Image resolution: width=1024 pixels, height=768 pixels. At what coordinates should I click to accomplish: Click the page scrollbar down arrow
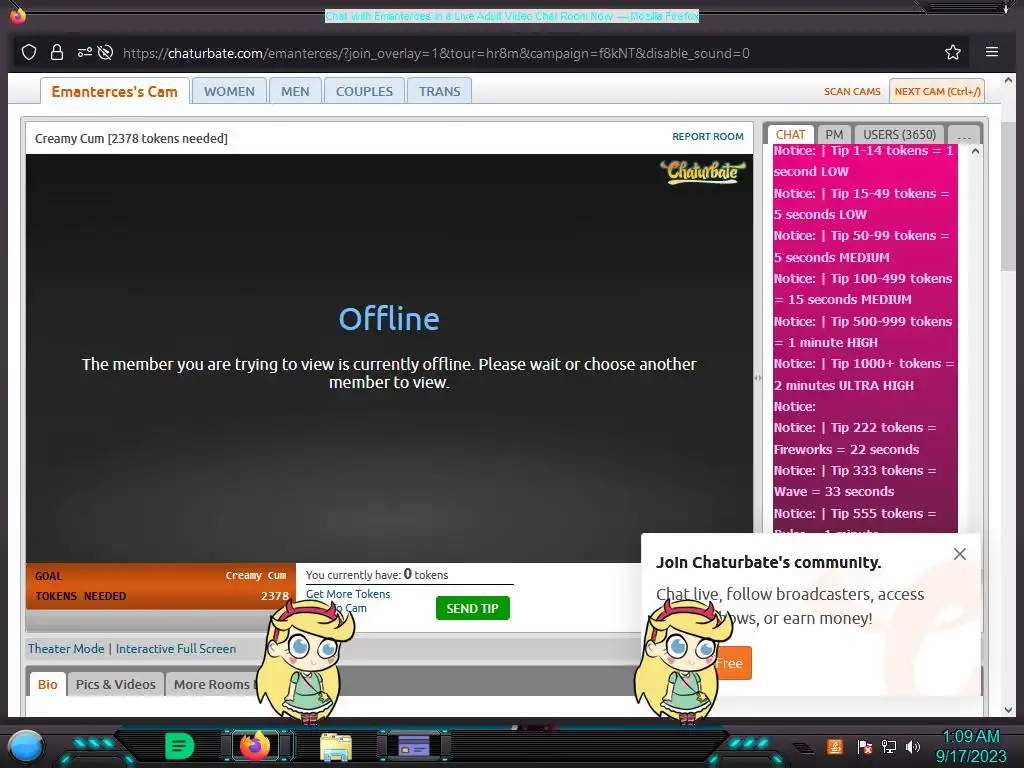pyautogui.click(x=1008, y=710)
